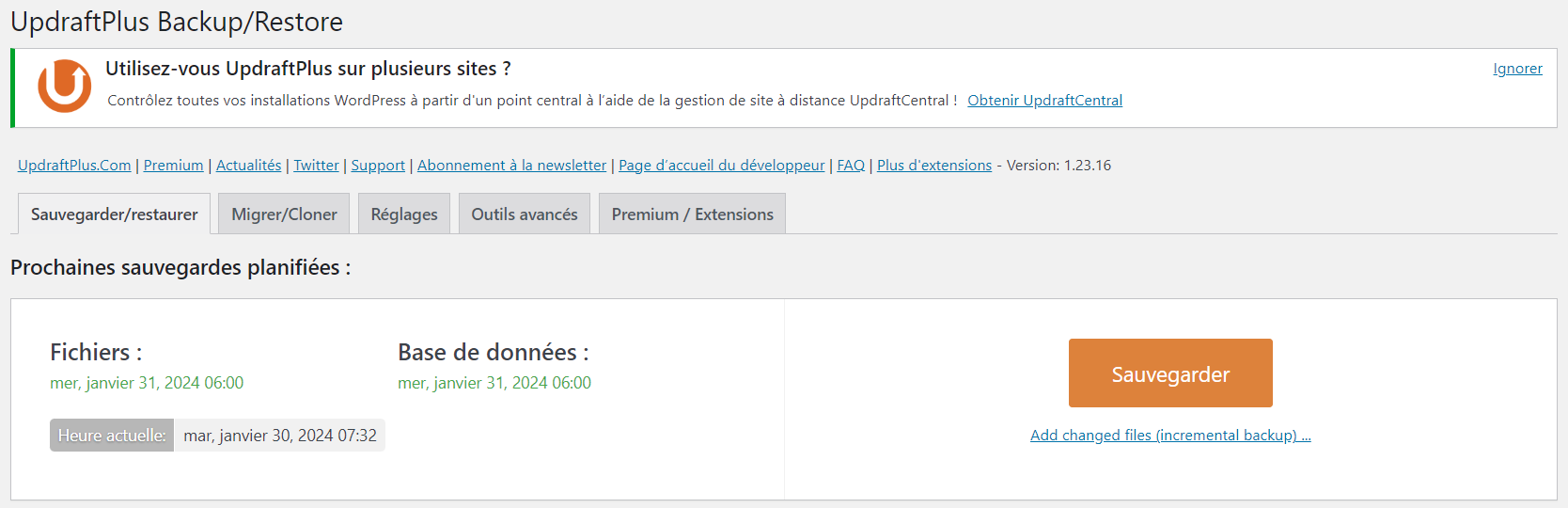Open the Twitter link
The height and width of the screenshot is (508, 1568).
click(316, 166)
